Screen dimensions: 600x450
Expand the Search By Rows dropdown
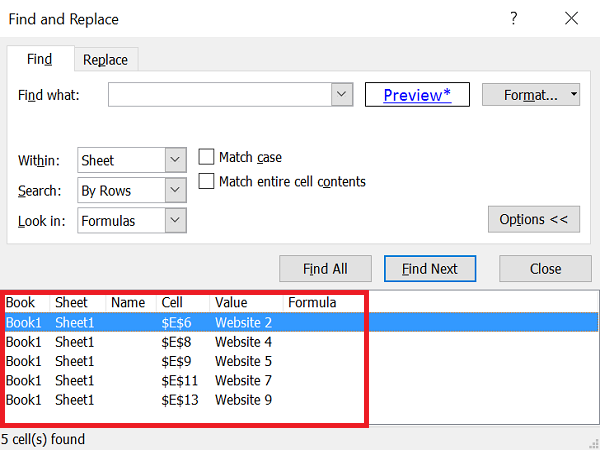point(175,190)
